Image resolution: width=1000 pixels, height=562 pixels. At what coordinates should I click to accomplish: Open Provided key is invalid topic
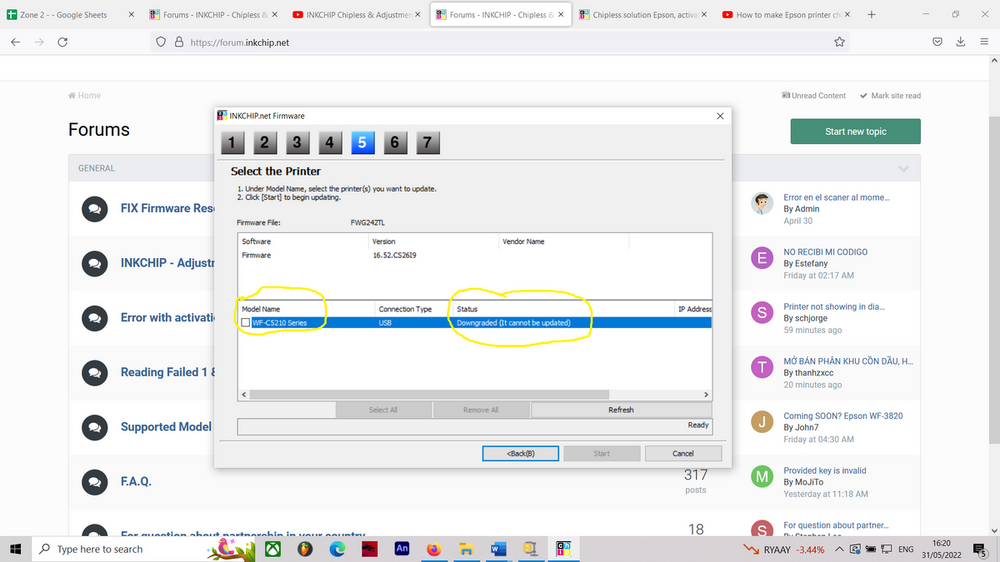click(825, 471)
